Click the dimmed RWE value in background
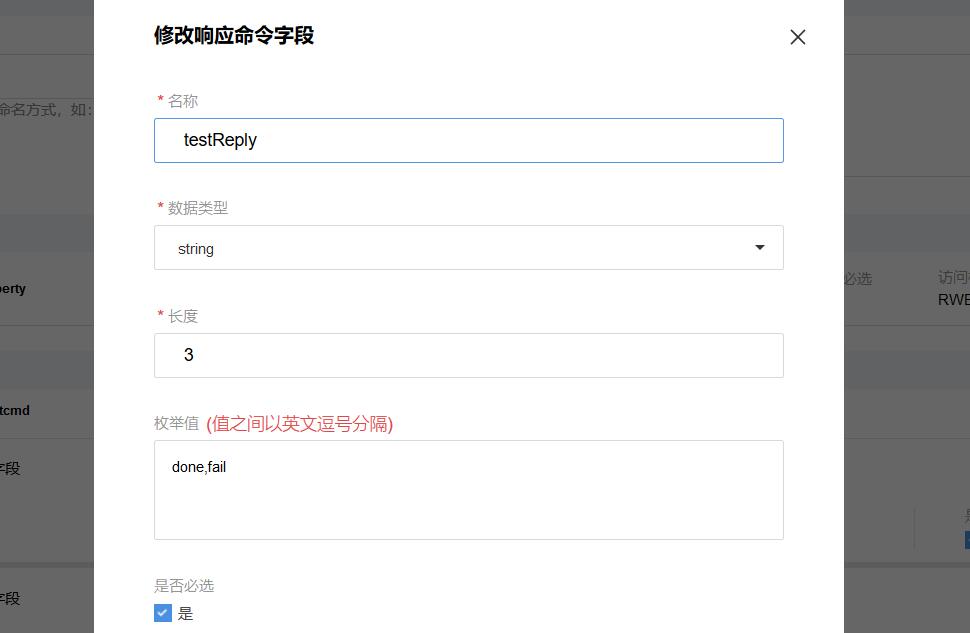This screenshot has width=970, height=633. (953, 299)
